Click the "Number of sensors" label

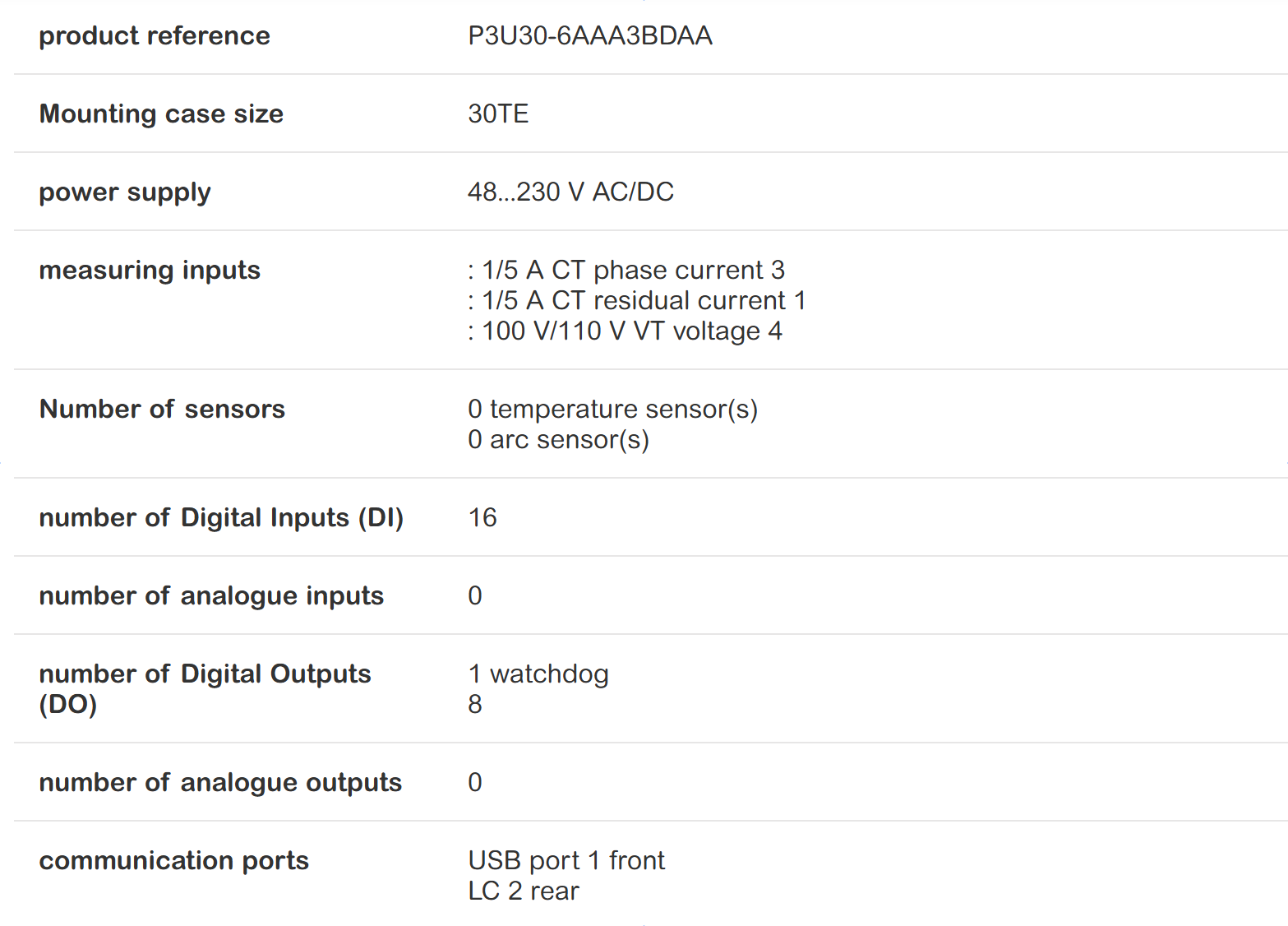pyautogui.click(x=162, y=409)
